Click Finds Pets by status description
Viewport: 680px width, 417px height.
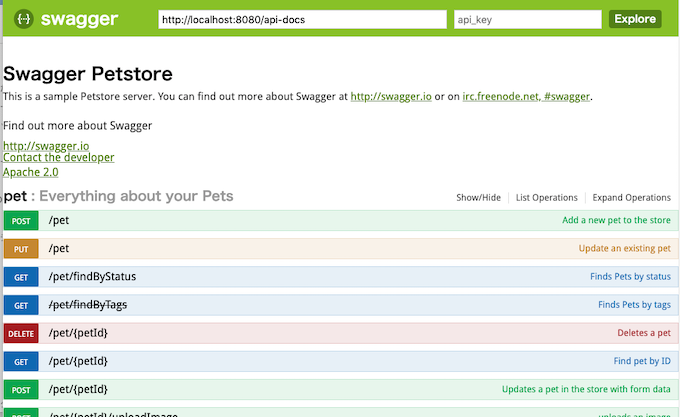point(630,277)
